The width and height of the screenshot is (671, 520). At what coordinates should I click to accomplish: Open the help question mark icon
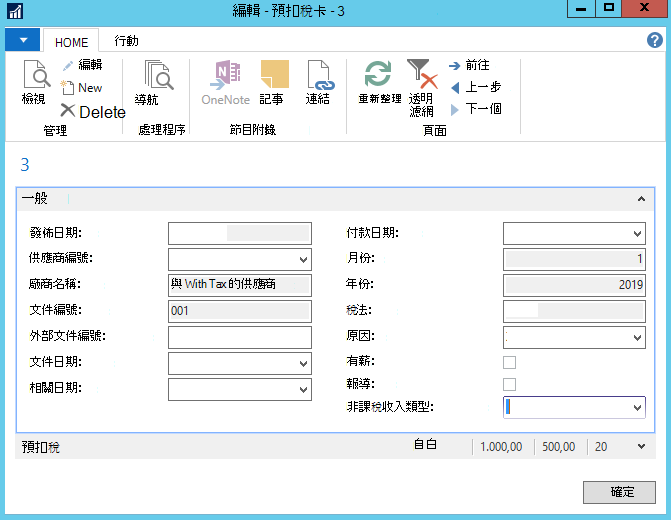click(654, 40)
